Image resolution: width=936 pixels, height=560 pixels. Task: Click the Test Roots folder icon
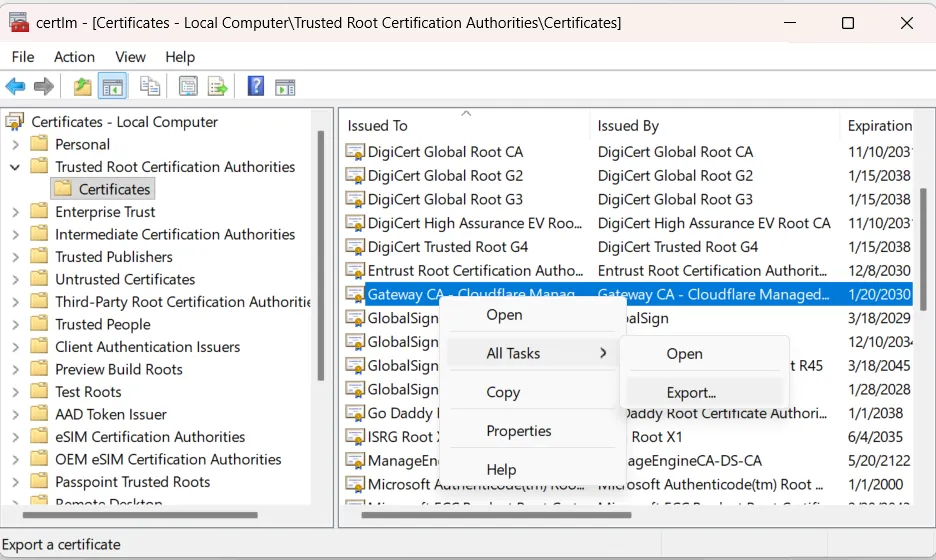tap(39, 392)
